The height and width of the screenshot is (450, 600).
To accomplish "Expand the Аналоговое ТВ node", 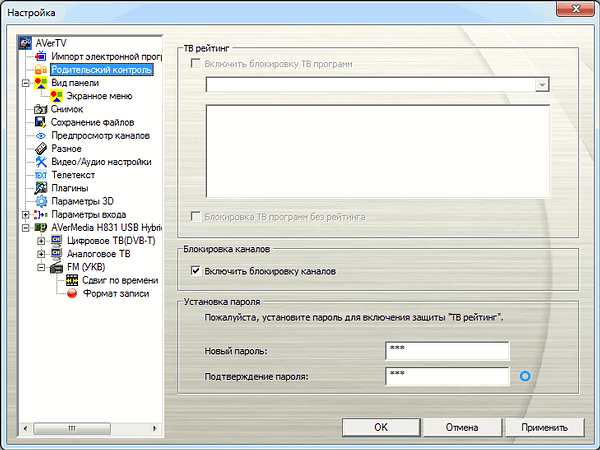I will click(x=41, y=254).
